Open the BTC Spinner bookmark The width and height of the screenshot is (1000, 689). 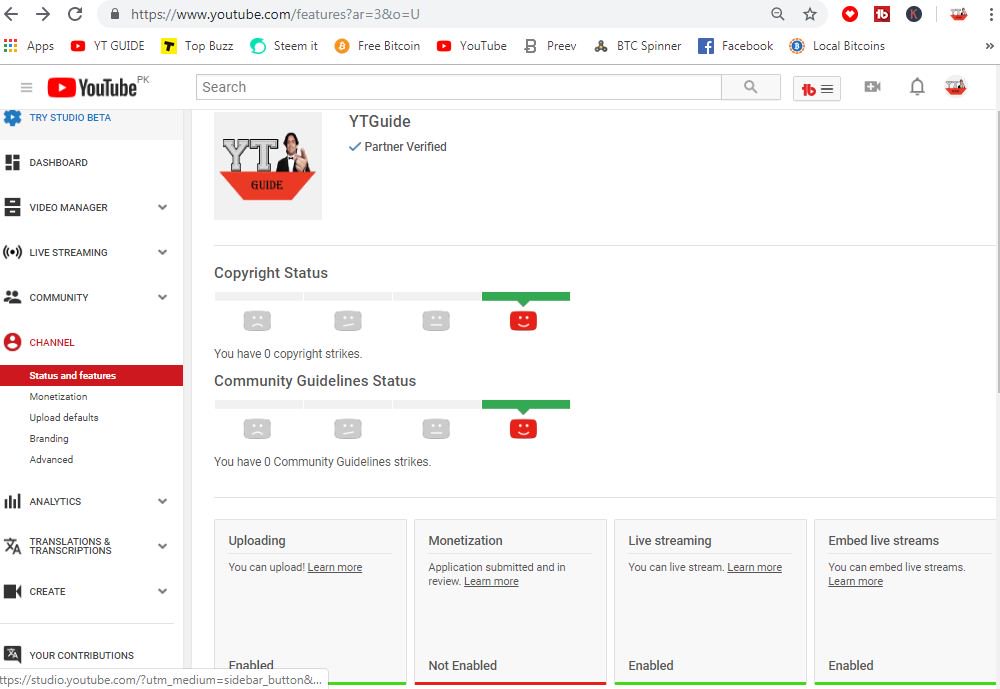pos(637,46)
